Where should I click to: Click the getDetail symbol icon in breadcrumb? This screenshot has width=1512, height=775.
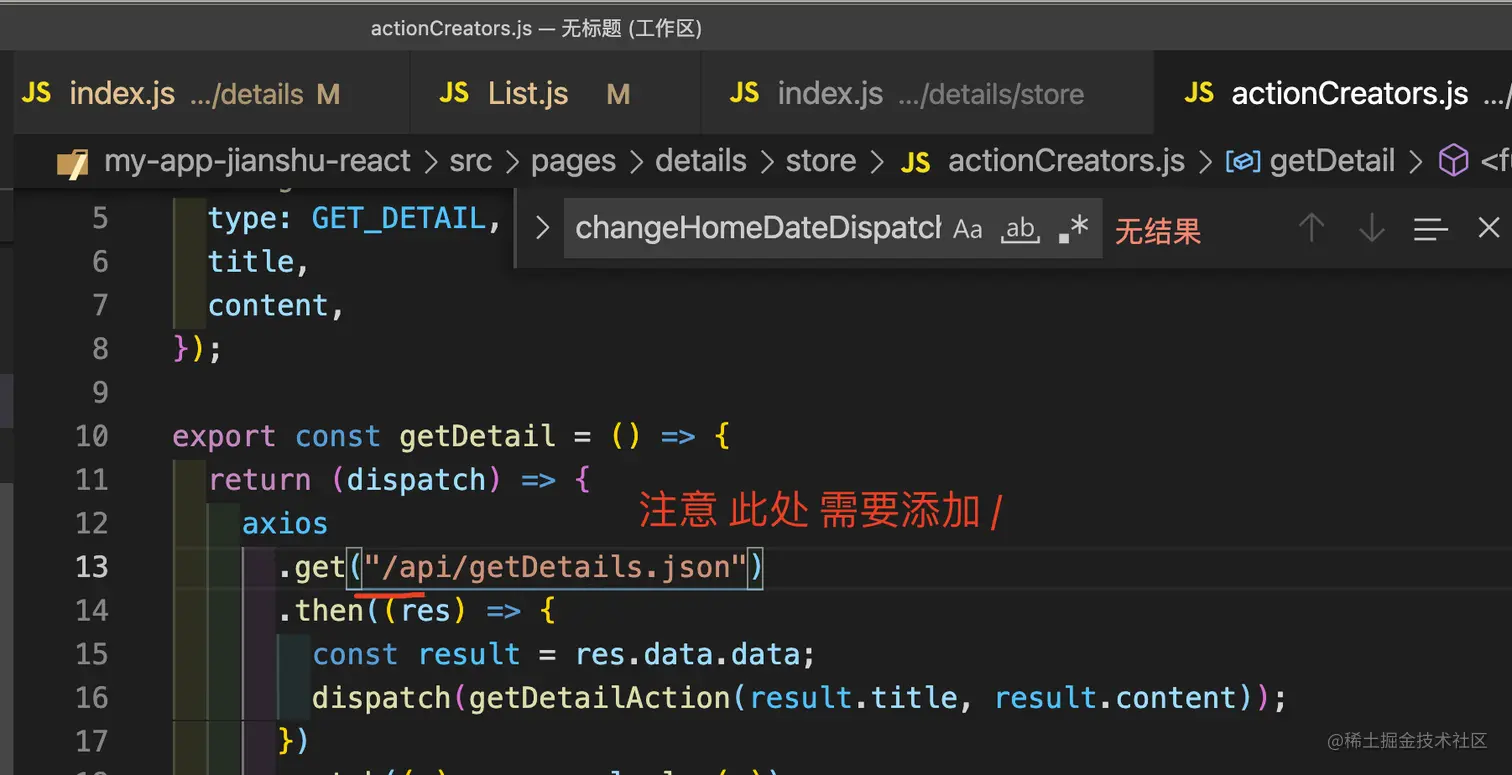(x=1243, y=161)
